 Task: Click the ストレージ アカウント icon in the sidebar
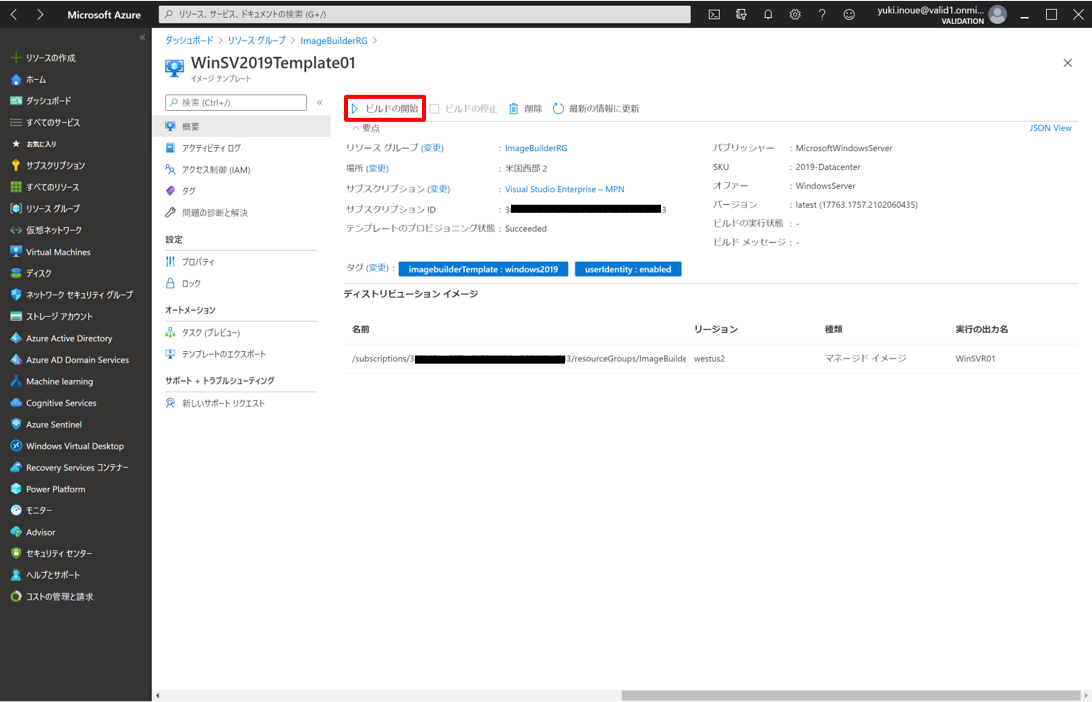(x=16, y=317)
